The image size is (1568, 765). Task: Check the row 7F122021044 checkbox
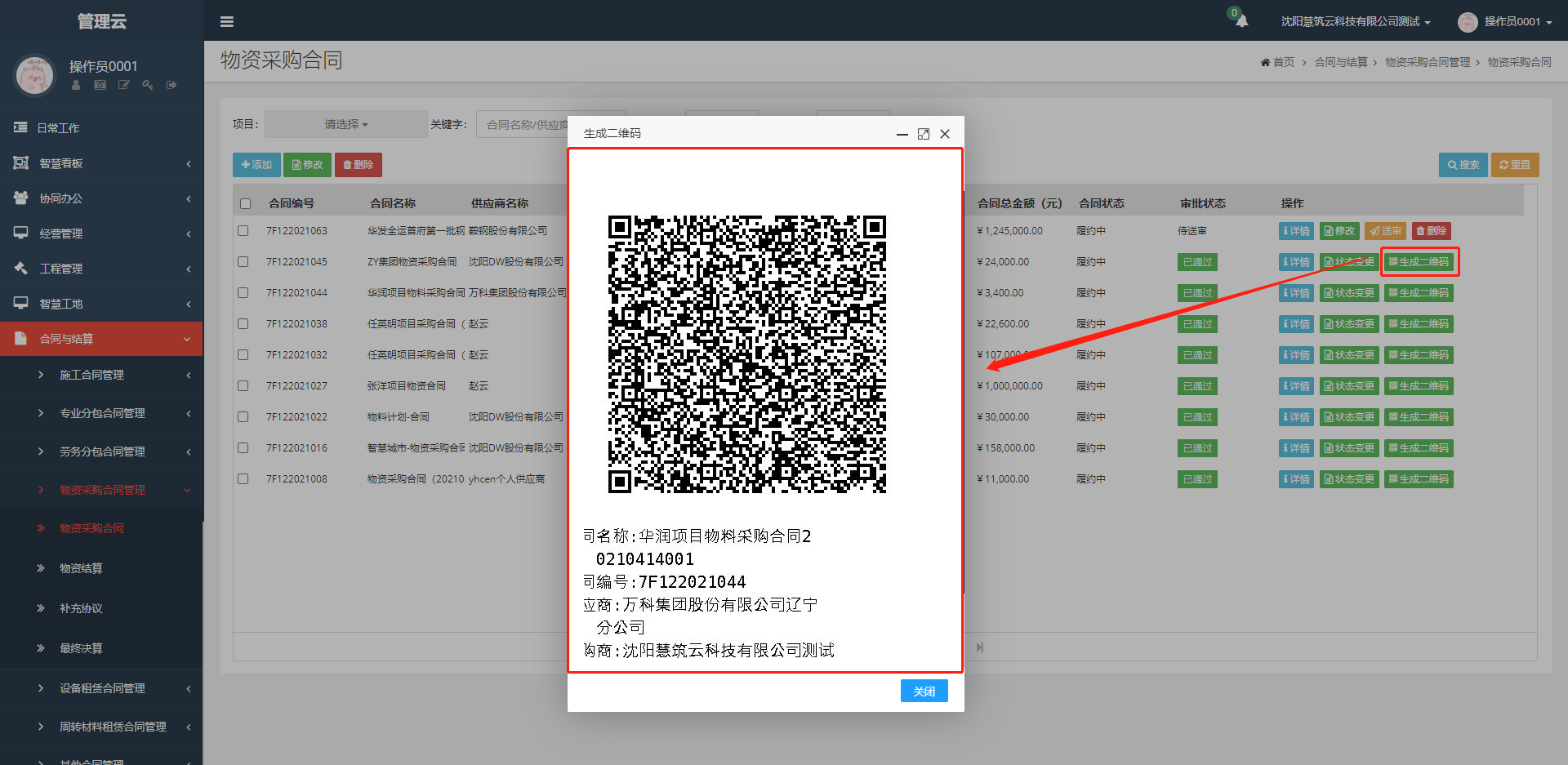(x=243, y=293)
